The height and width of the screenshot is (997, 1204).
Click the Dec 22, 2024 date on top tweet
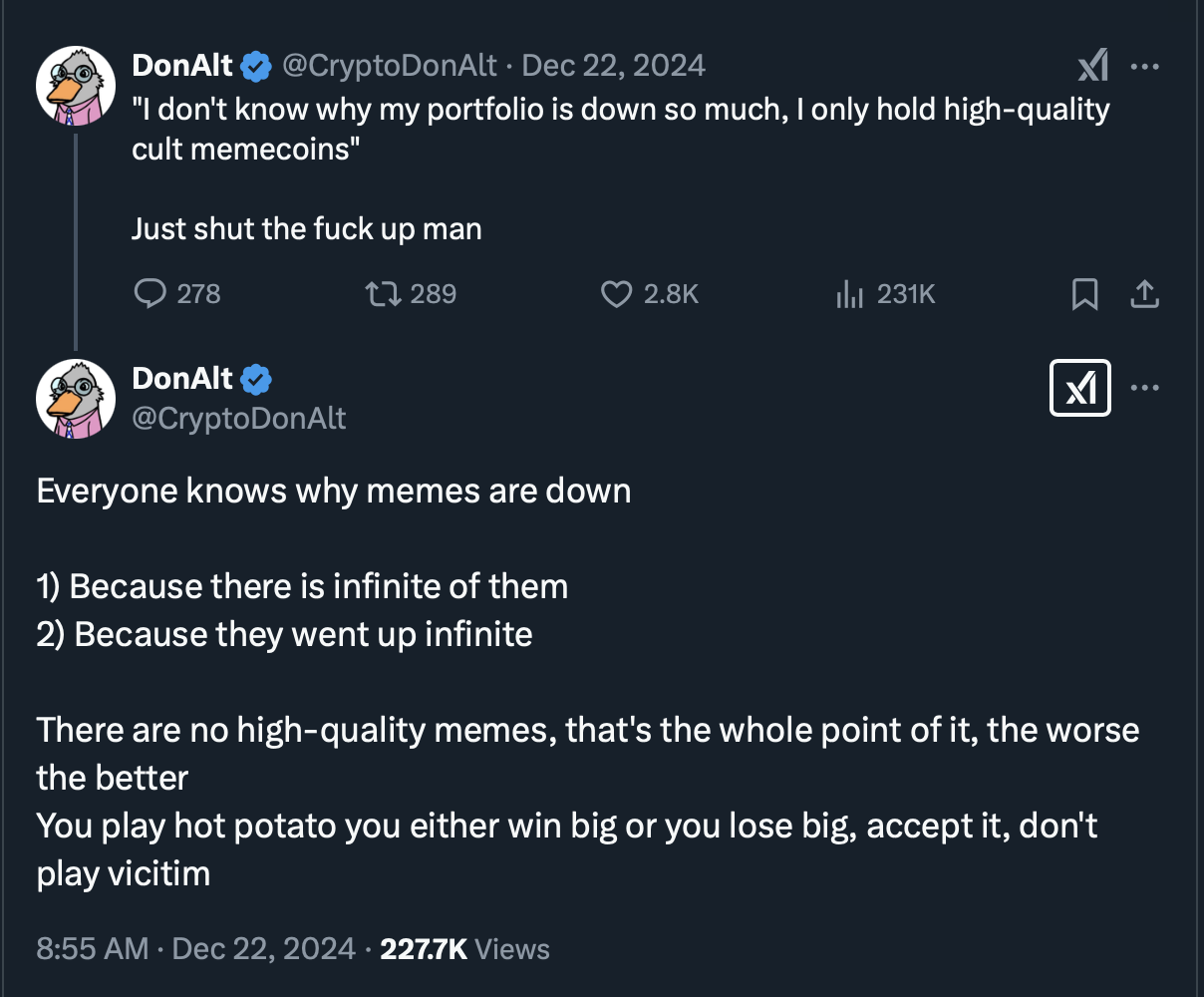pos(613,66)
